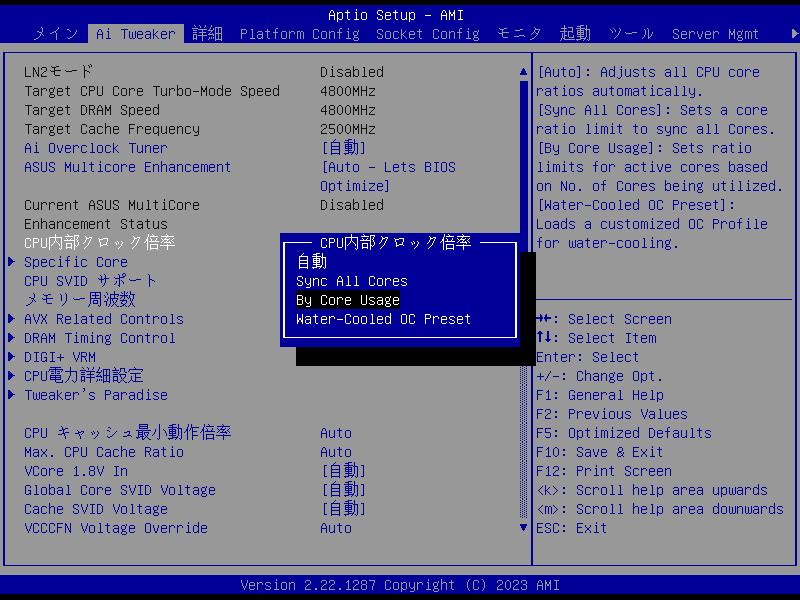The height and width of the screenshot is (600, 800).
Task: Select the ASUS Multicore Enhancement item
Action: click(x=128, y=167)
